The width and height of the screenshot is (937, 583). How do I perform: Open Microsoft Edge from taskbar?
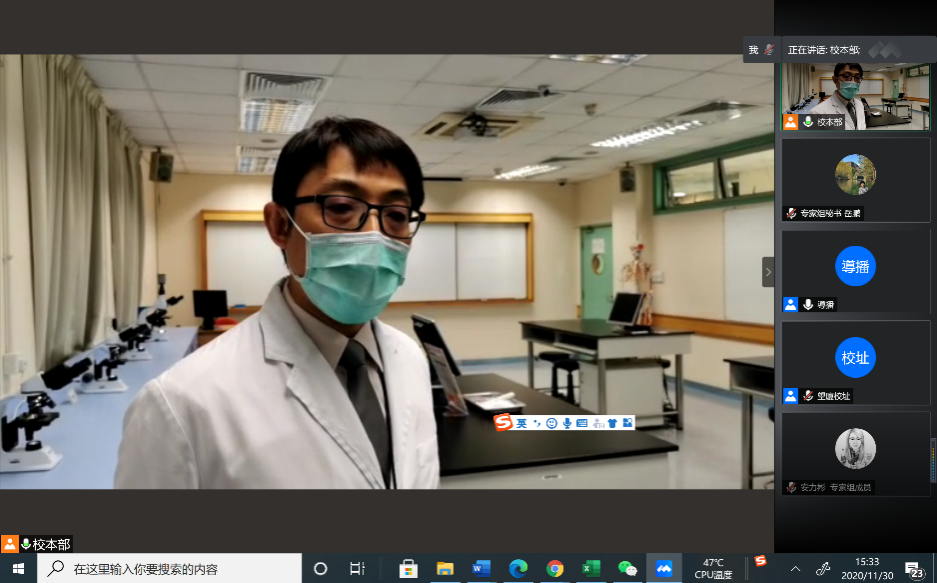(x=518, y=568)
